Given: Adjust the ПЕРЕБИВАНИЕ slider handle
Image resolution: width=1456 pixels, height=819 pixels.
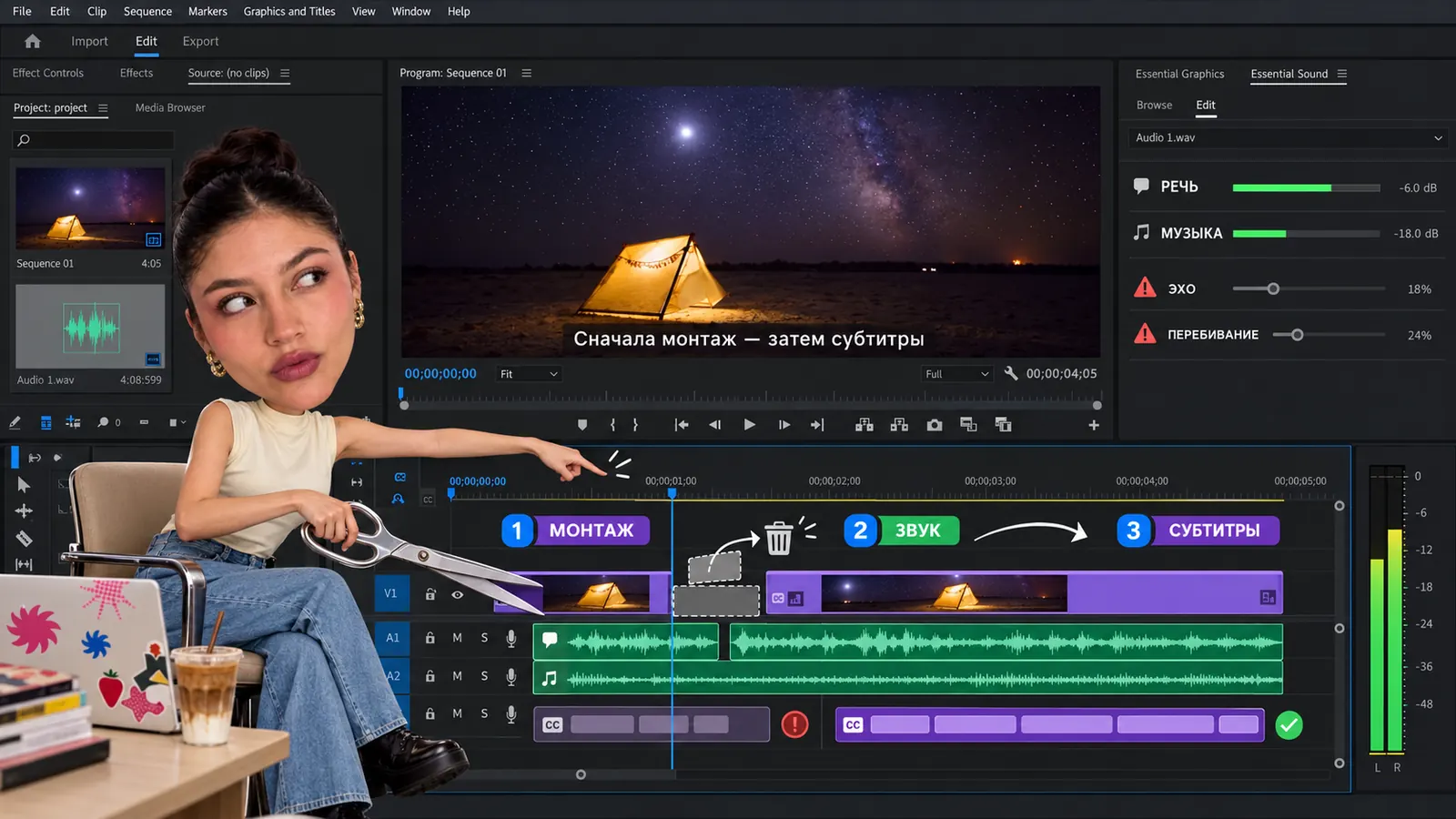Looking at the screenshot, I should [1297, 335].
